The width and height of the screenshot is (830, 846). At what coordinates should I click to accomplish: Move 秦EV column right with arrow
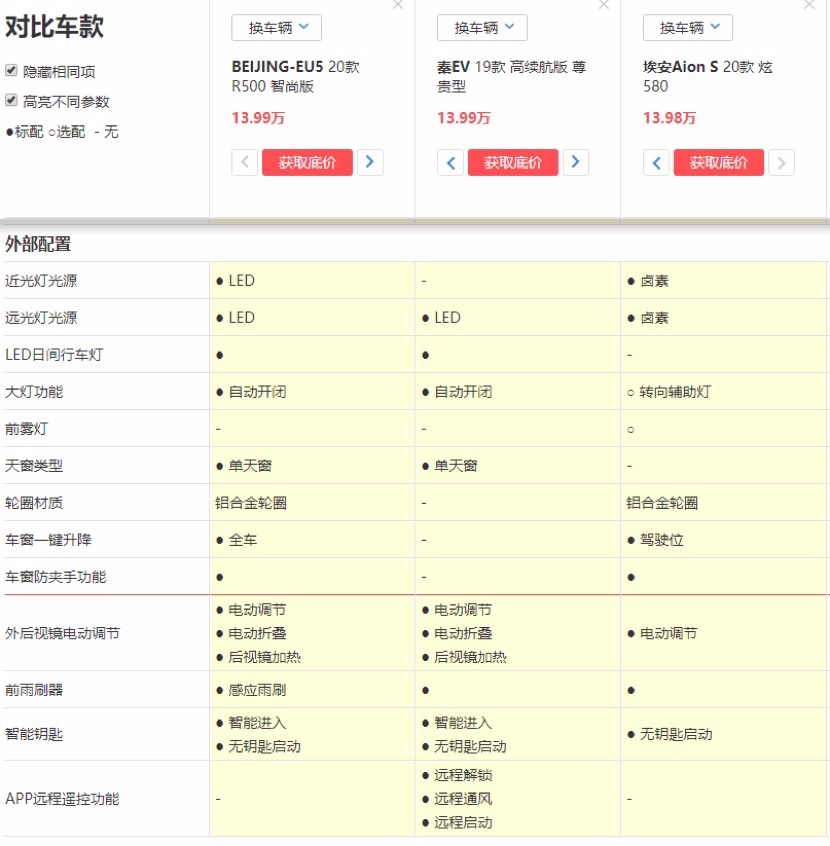coord(575,162)
